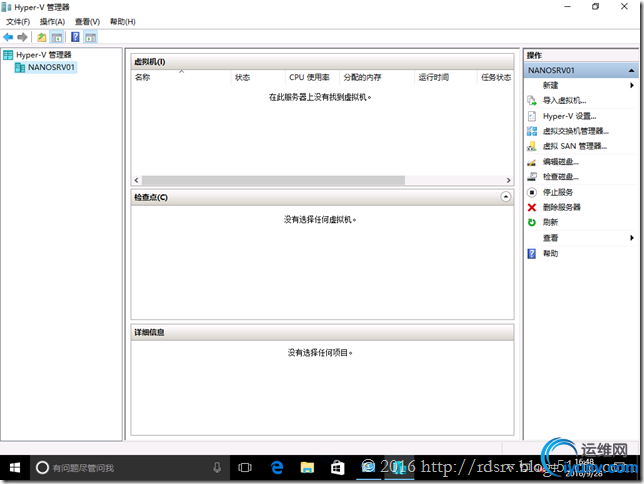644x484 pixels.
Task: Open the Windows Start menu
Action: 15,468
